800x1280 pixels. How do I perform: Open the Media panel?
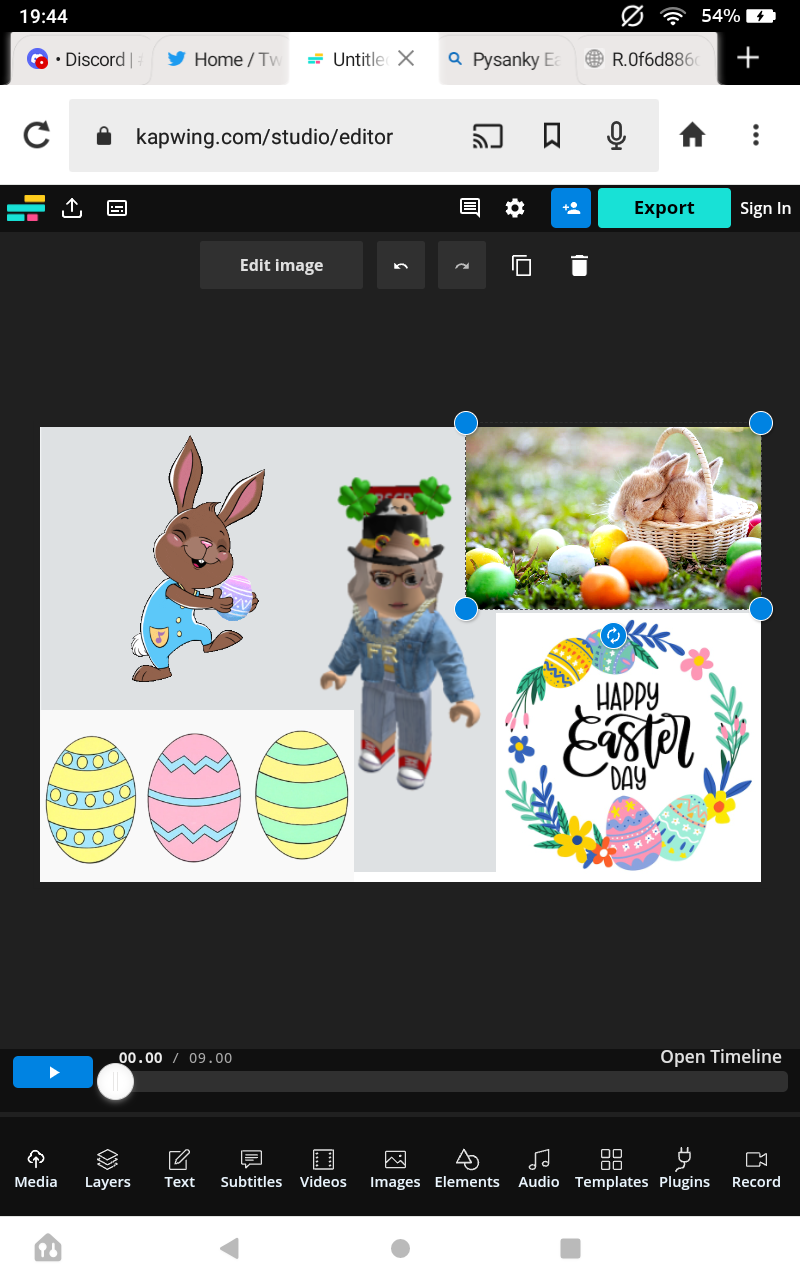click(x=36, y=1169)
